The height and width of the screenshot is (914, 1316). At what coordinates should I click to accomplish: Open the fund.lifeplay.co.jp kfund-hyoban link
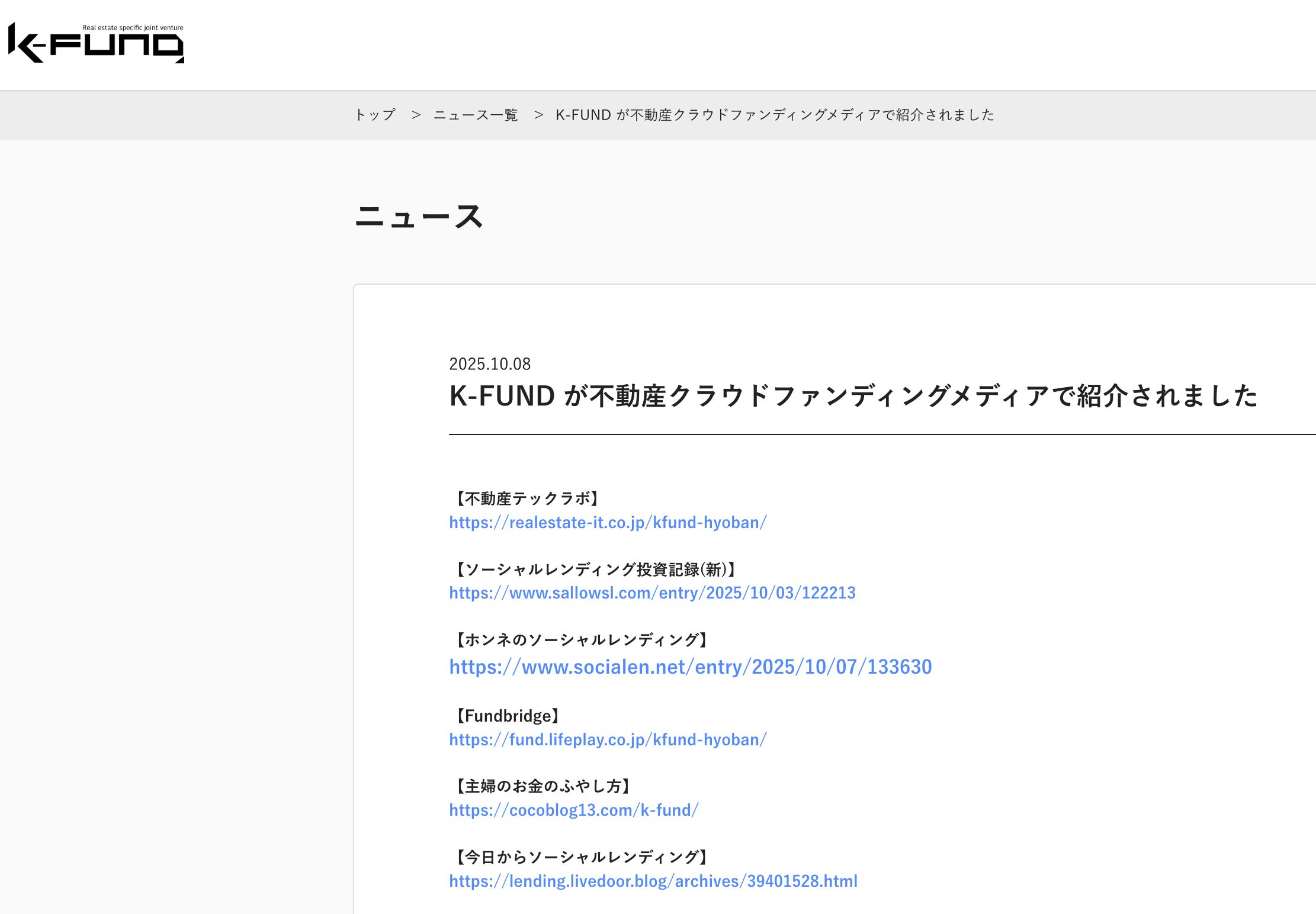point(608,739)
